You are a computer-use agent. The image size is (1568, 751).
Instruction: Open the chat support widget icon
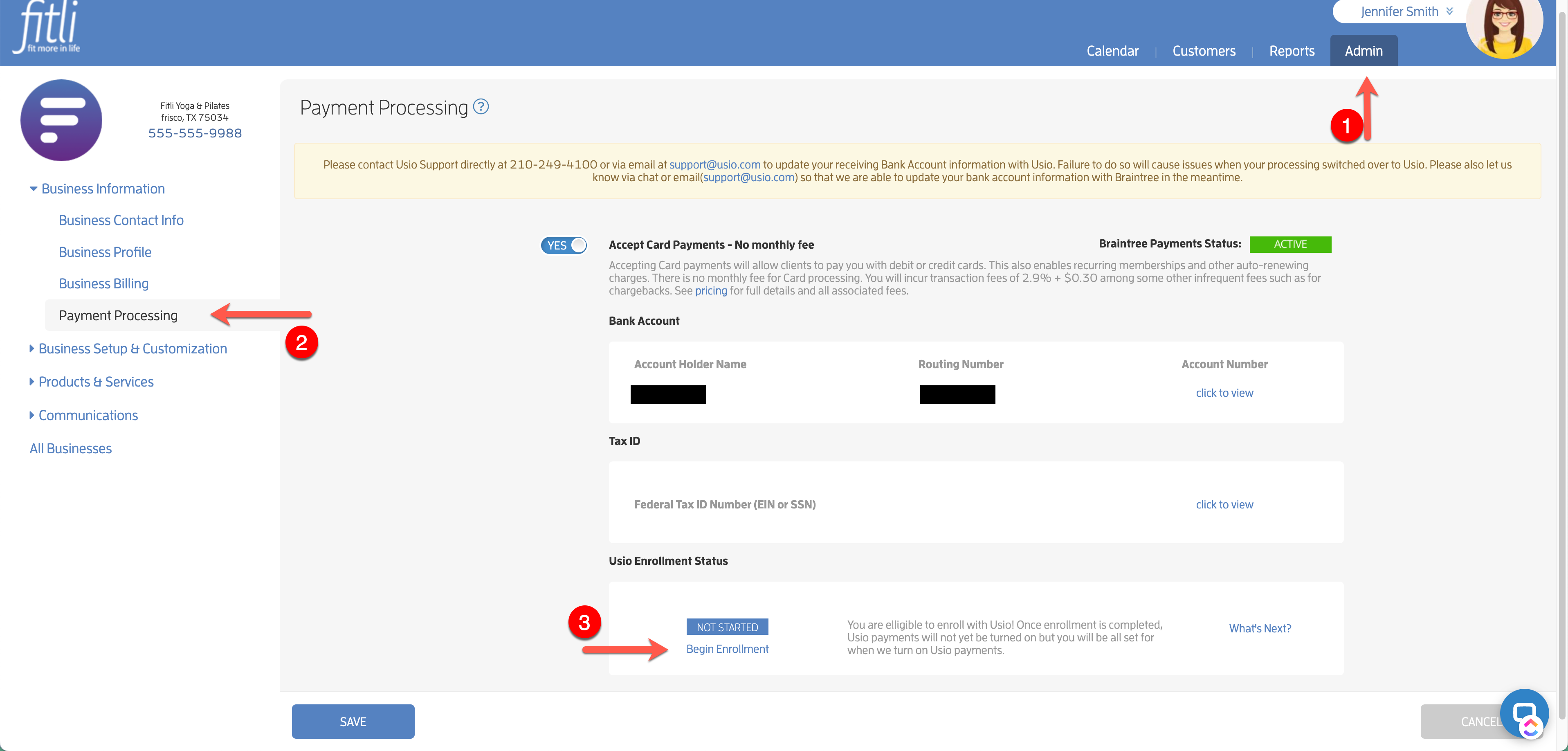tap(1524, 713)
